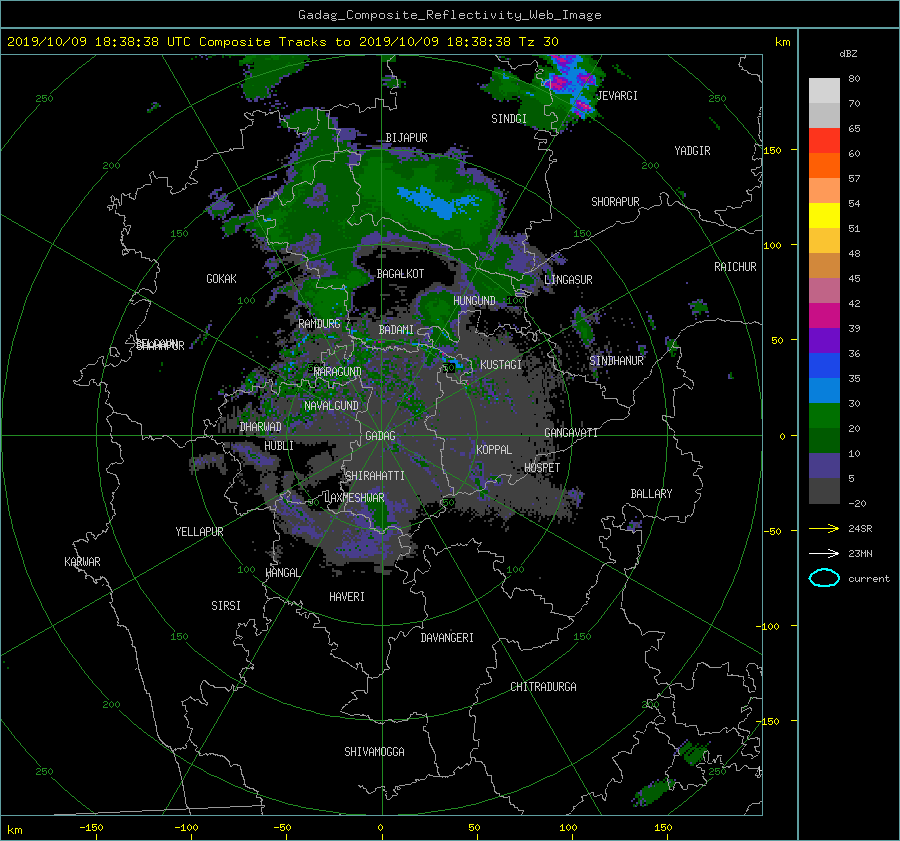Click the BALLARY label
The height and width of the screenshot is (841, 900).
(651, 494)
